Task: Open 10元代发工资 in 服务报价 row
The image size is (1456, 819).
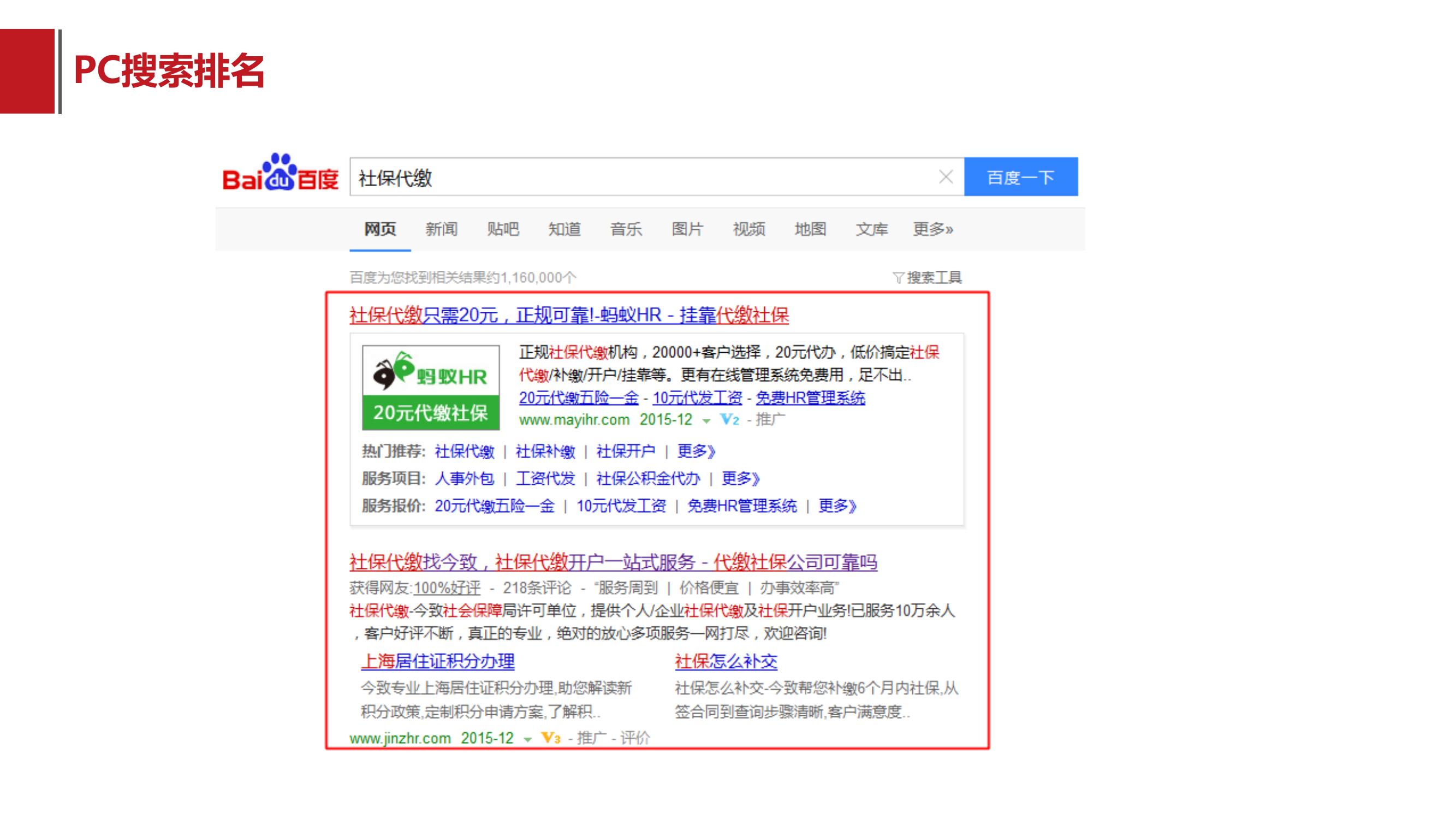Action: (x=621, y=506)
